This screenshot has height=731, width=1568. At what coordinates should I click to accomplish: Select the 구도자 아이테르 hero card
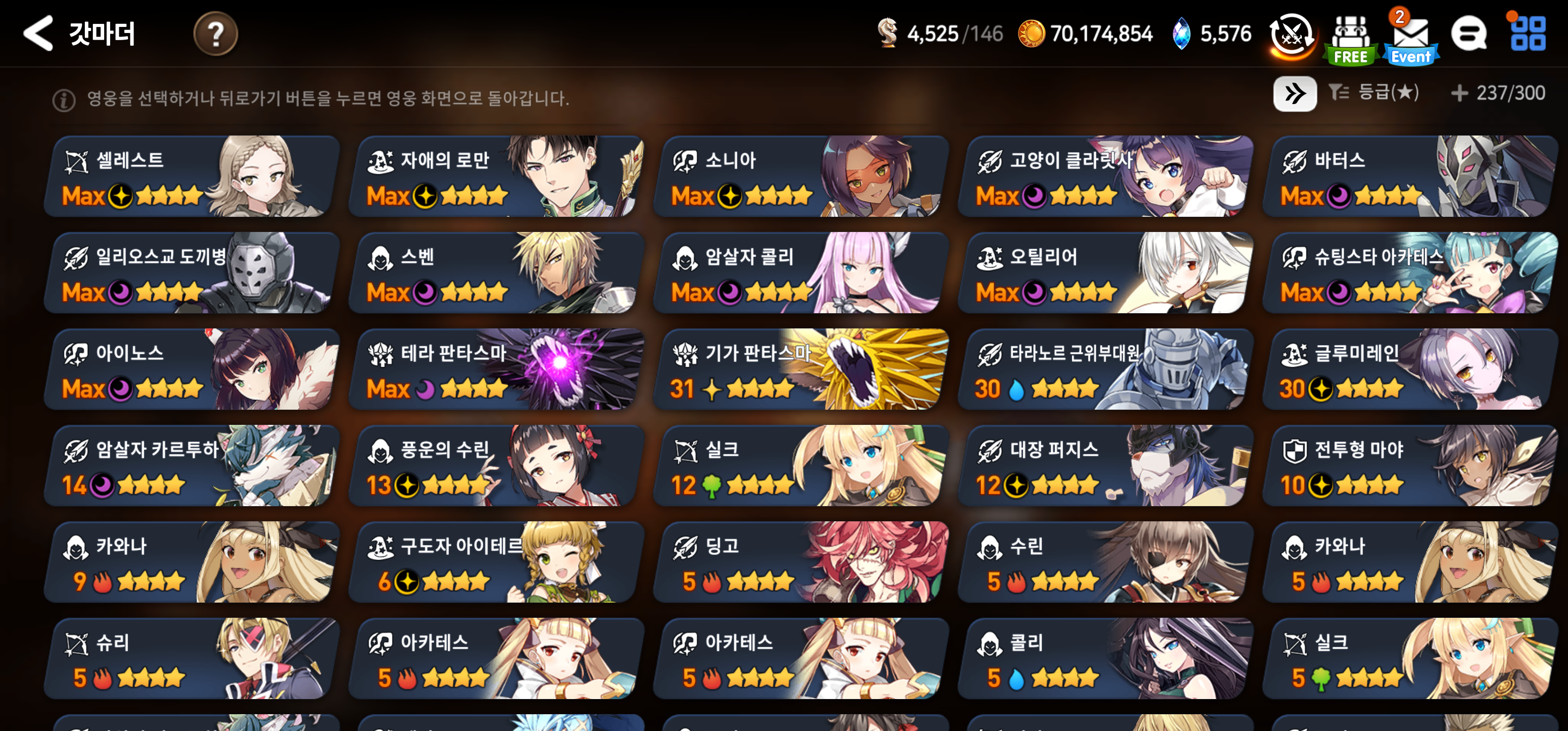pyautogui.click(x=496, y=562)
